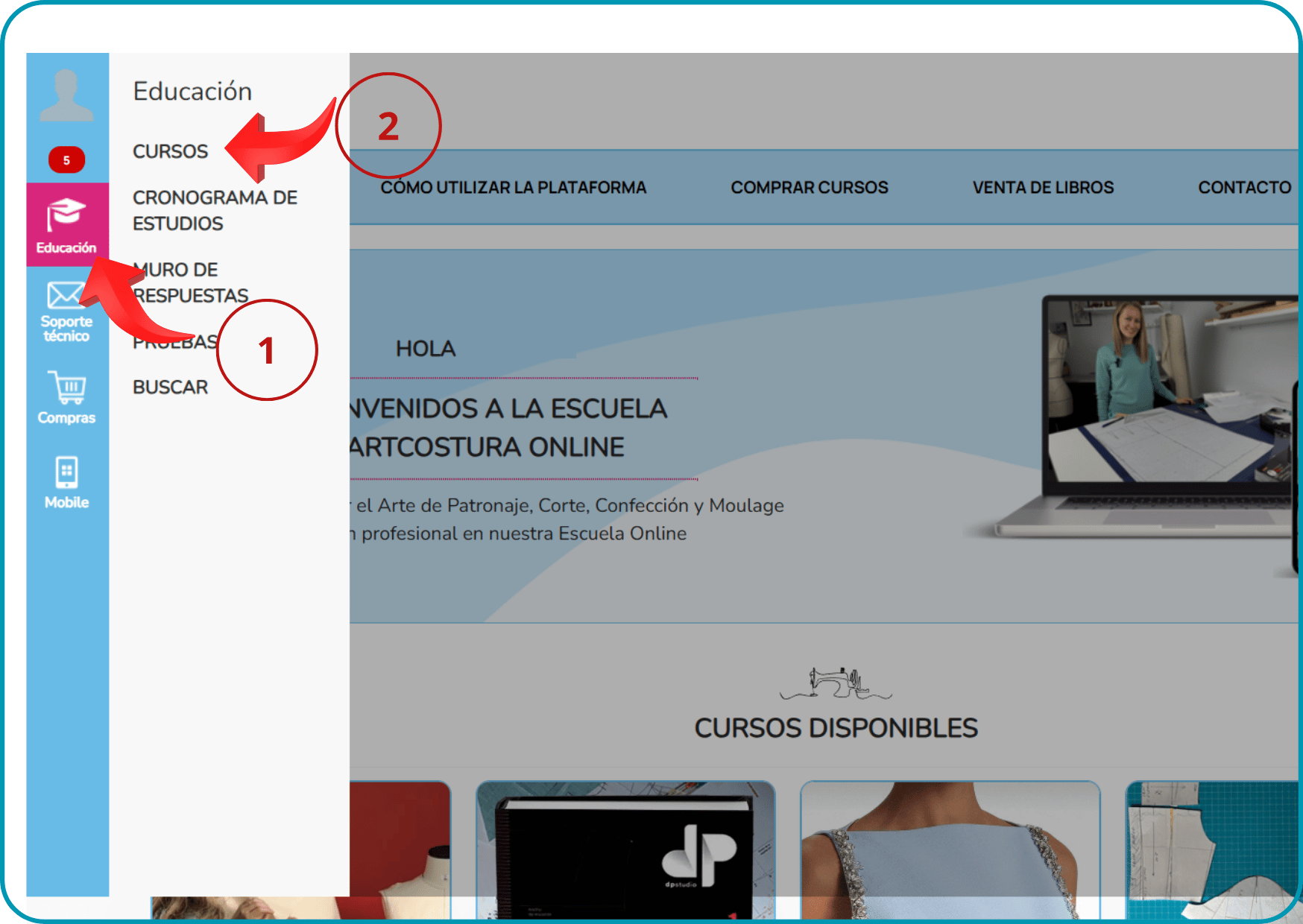The width and height of the screenshot is (1303, 924).
Task: Select the Educación panel title
Action: [x=192, y=91]
